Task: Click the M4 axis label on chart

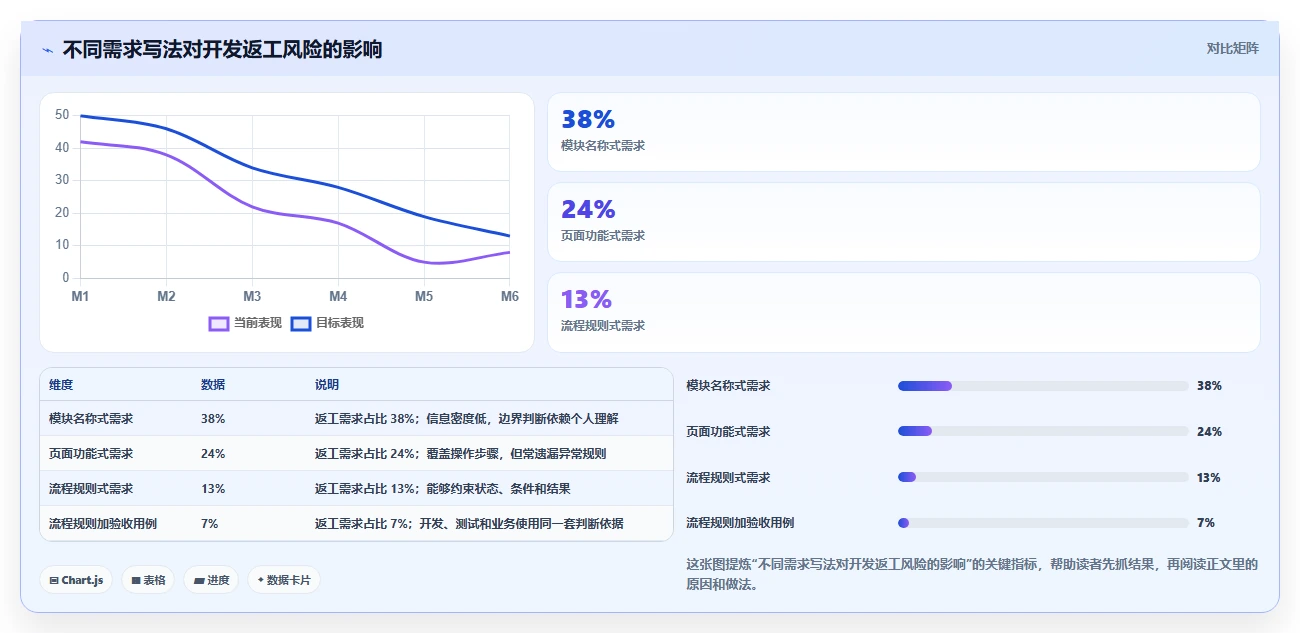Action: pos(338,297)
